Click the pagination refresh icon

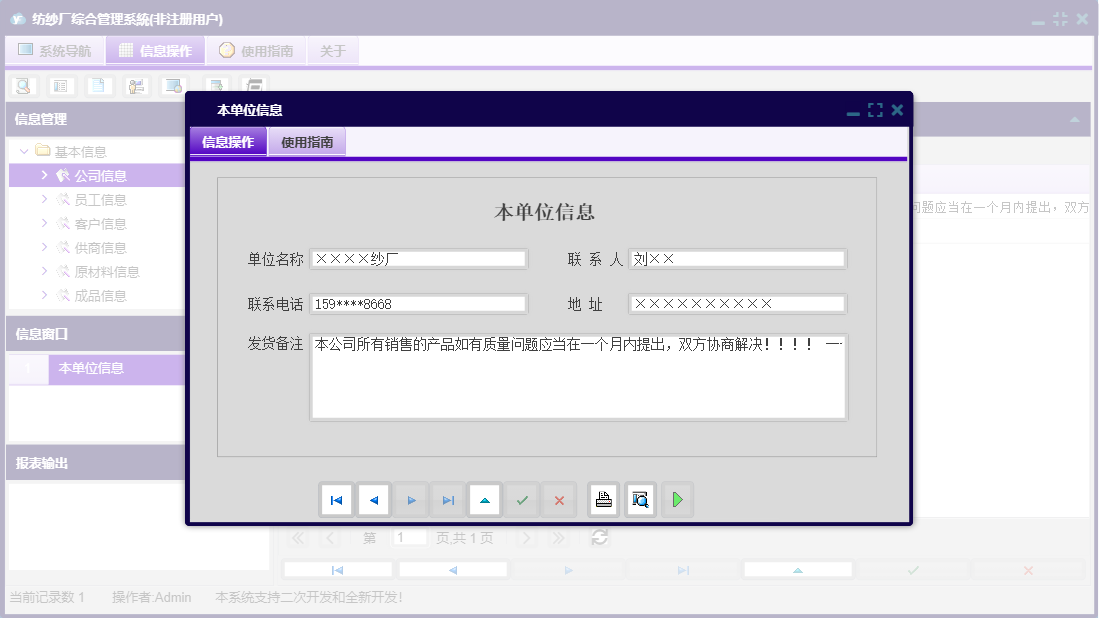(x=599, y=537)
